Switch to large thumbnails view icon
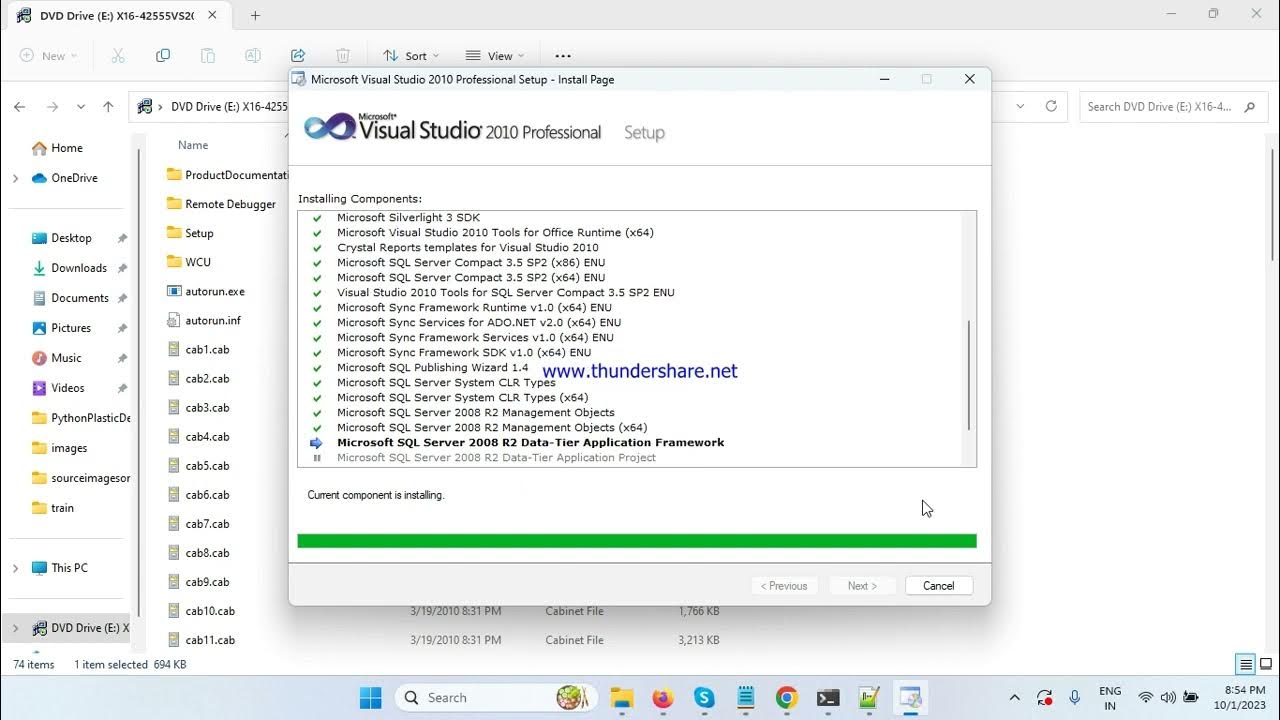Viewport: 1280px width, 720px height. click(x=1266, y=664)
